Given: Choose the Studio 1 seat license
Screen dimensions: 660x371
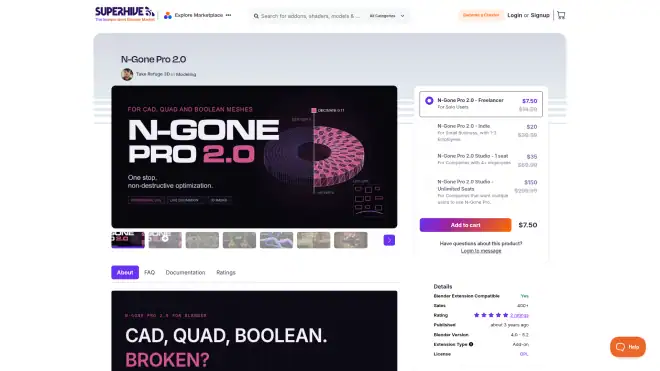Looking at the screenshot, I should pyautogui.click(x=481, y=160).
